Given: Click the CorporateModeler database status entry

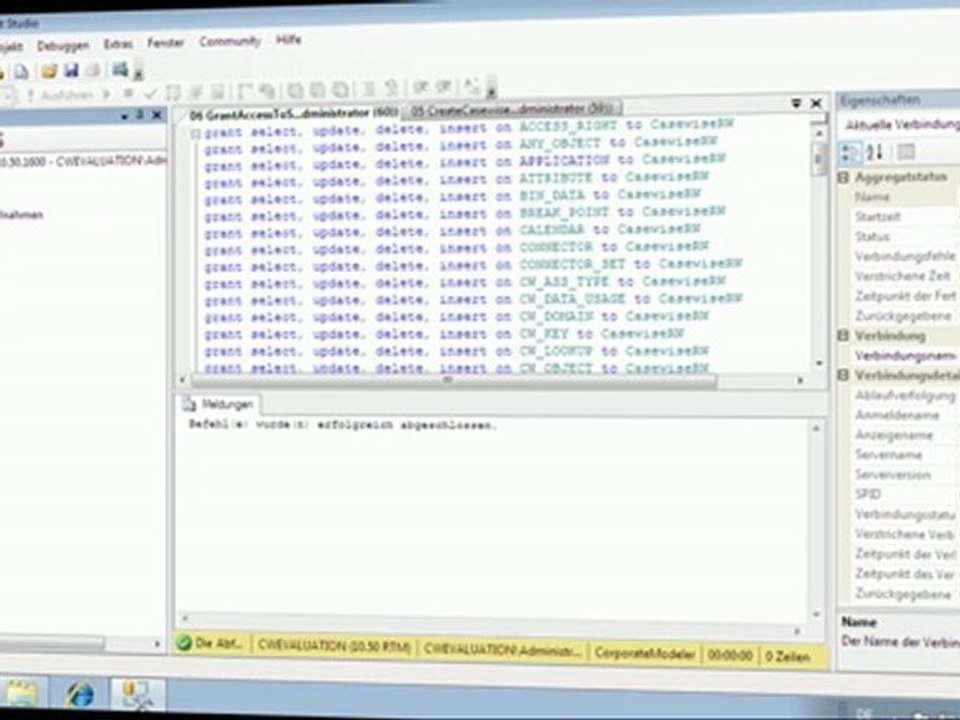Looking at the screenshot, I should (644, 654).
